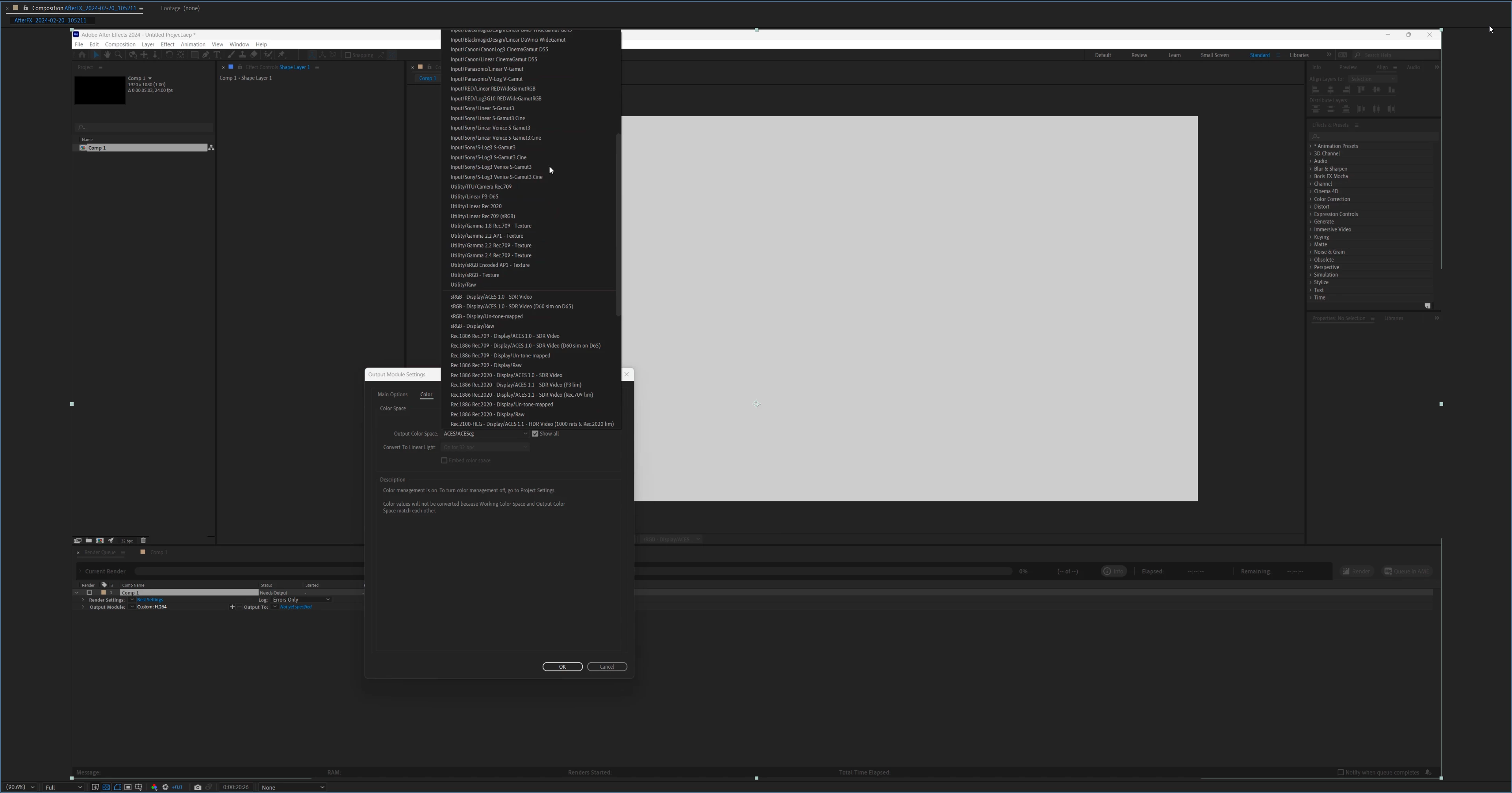This screenshot has height=793, width=1512.
Task: Enable Notify when queue completes
Action: (x=1341, y=772)
